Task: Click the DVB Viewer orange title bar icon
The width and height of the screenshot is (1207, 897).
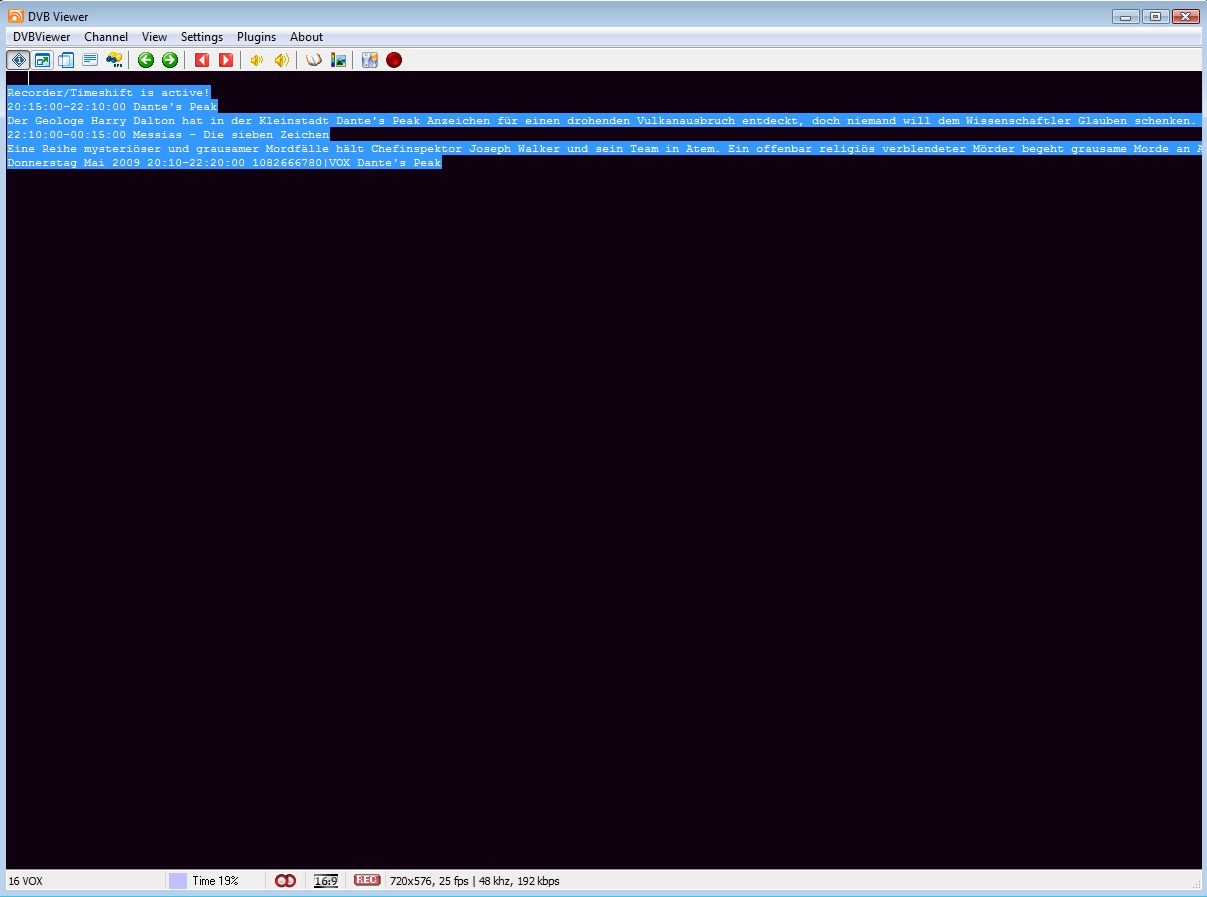Action: 16,16
